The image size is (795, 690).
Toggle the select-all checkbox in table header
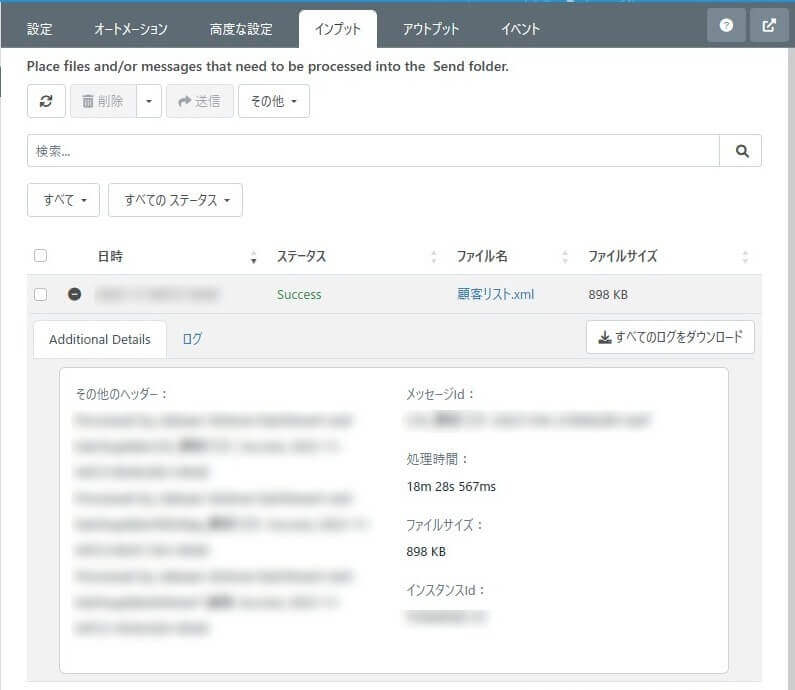click(41, 256)
